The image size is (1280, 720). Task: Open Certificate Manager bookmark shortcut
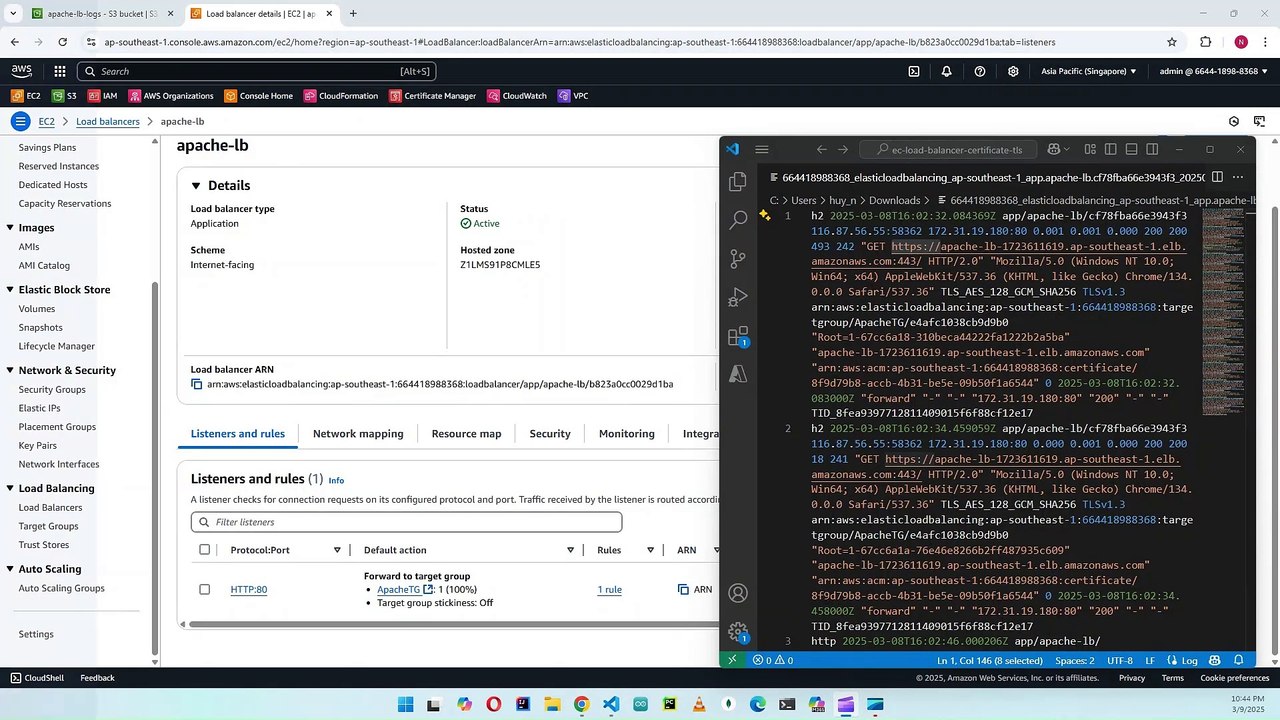click(x=432, y=96)
